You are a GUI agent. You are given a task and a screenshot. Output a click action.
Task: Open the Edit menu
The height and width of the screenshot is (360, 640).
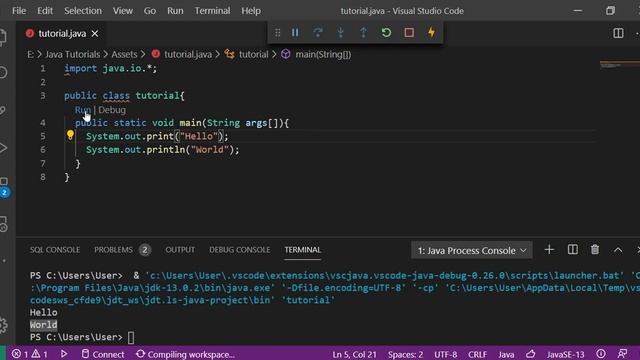pos(45,11)
